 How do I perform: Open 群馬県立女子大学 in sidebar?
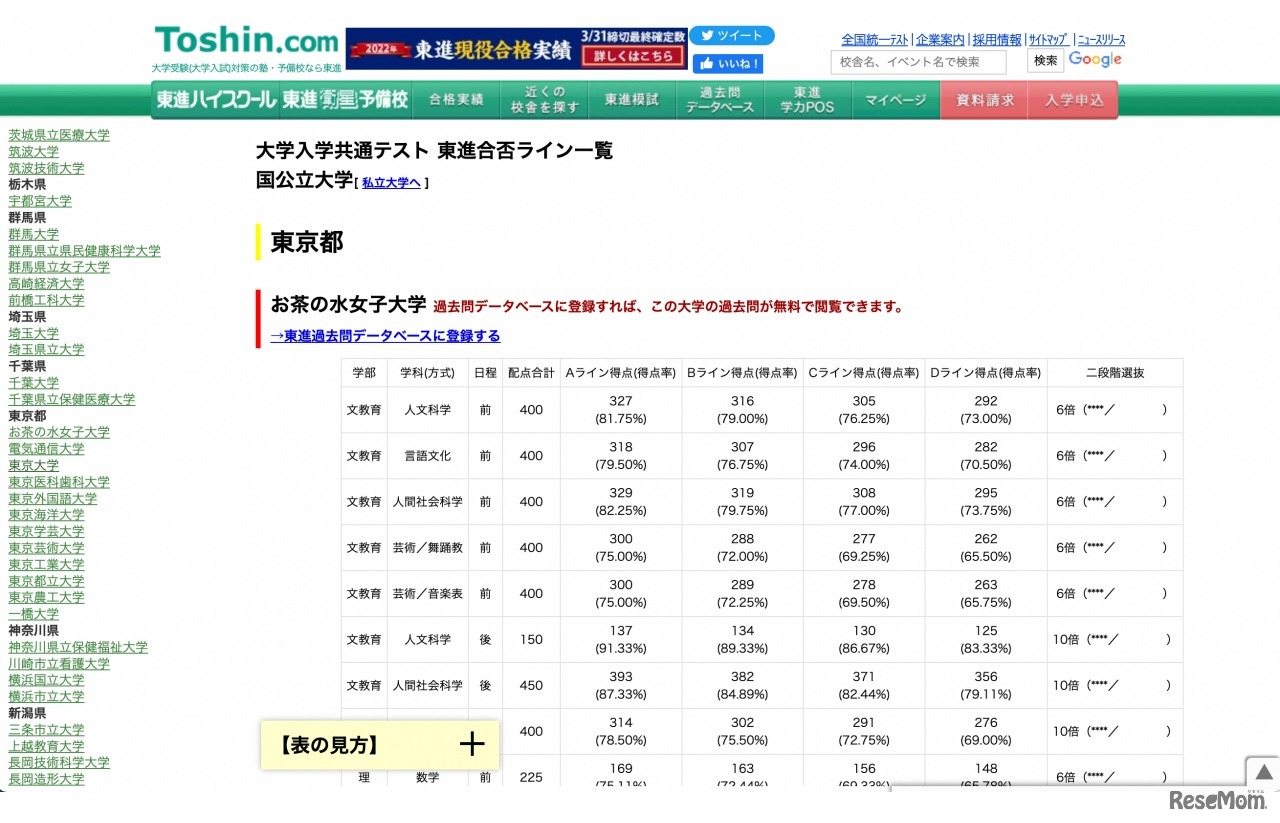click(x=59, y=267)
